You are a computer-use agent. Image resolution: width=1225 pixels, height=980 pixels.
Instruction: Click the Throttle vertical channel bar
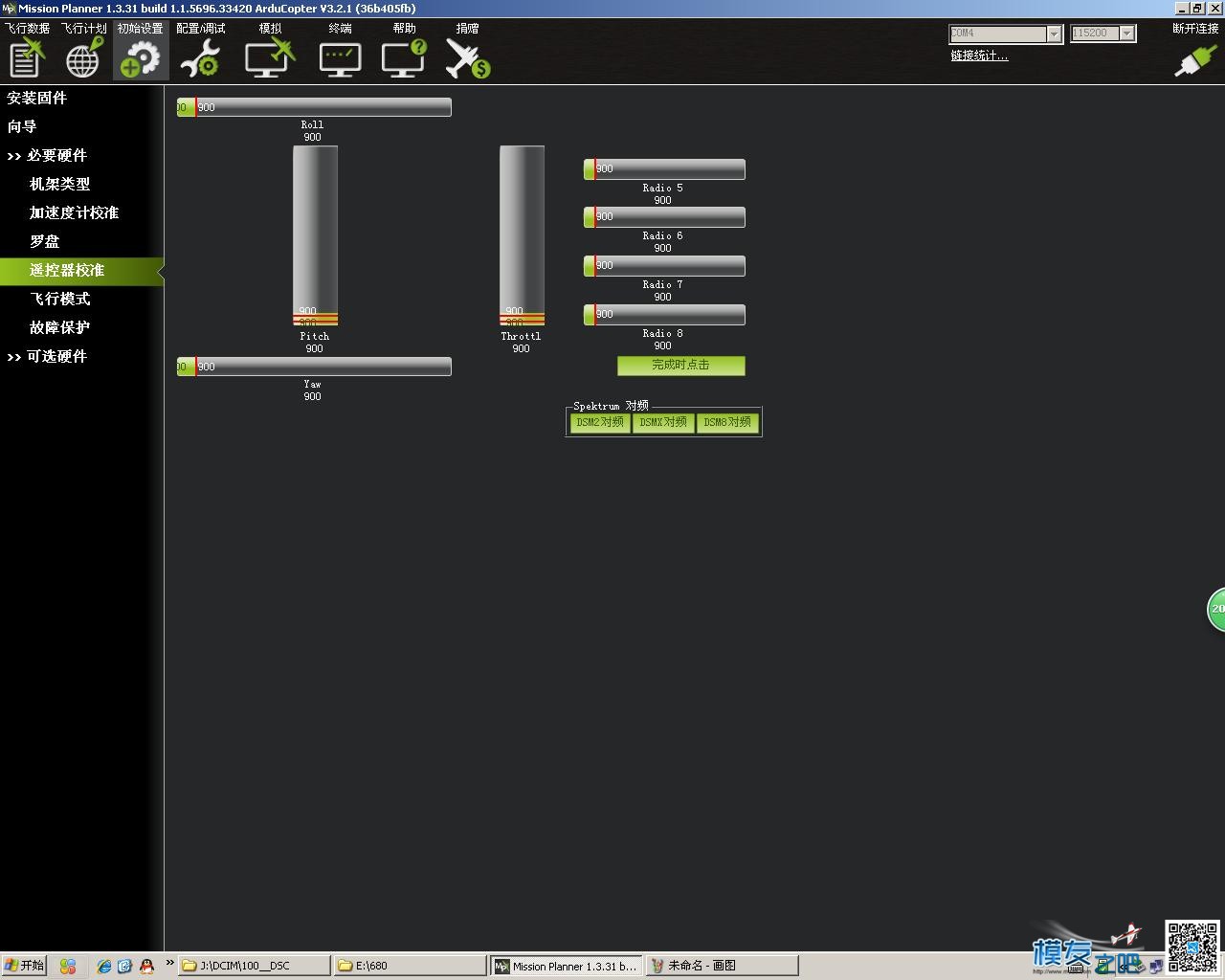(x=522, y=235)
